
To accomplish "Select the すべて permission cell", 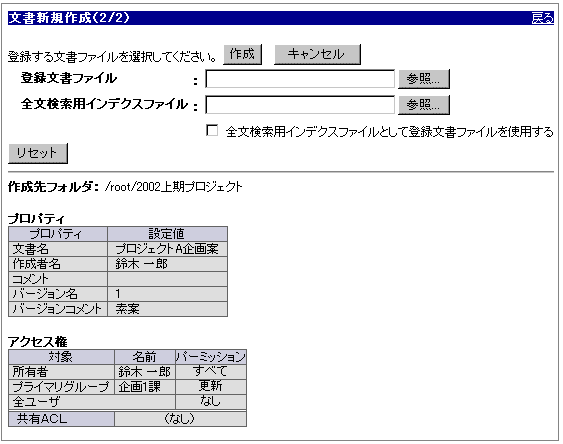I will pos(211,371).
